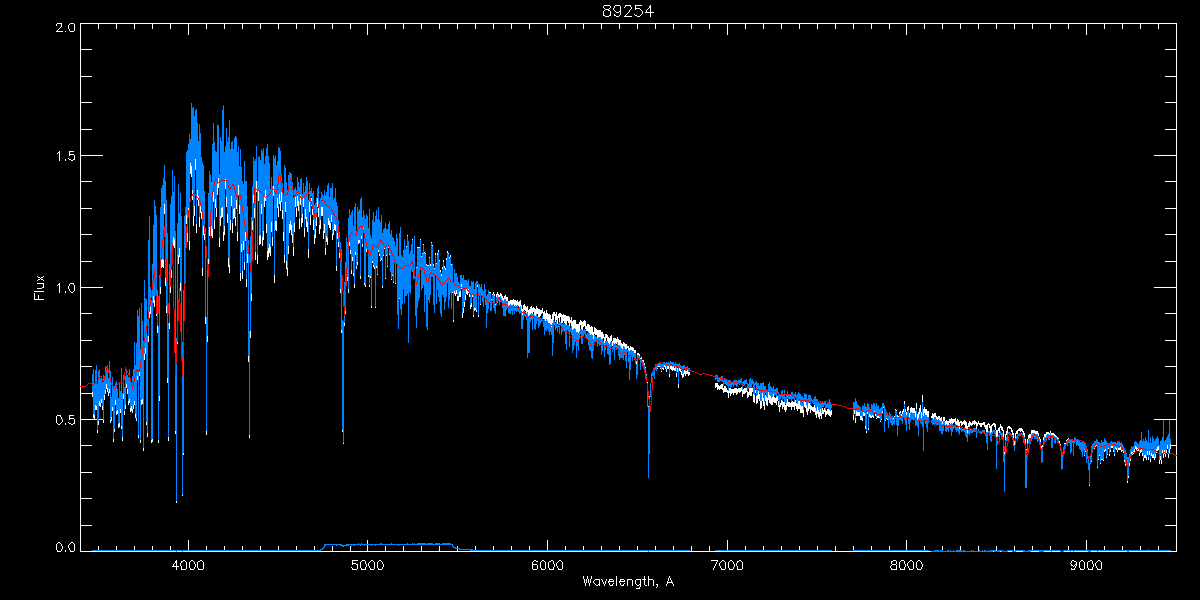Pick the 0.5 flux tick label
Screen dimensions: 1200x600
65,419
